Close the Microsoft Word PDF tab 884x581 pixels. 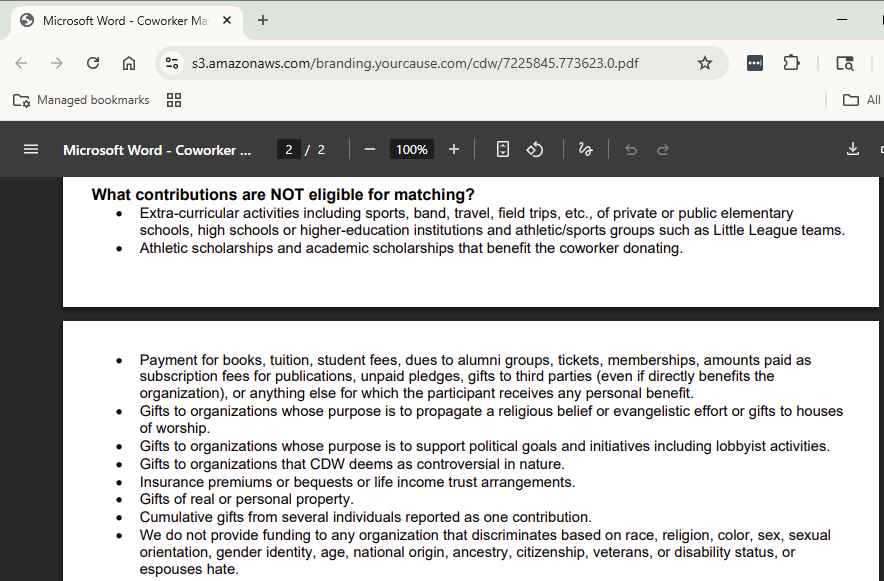[x=227, y=20]
